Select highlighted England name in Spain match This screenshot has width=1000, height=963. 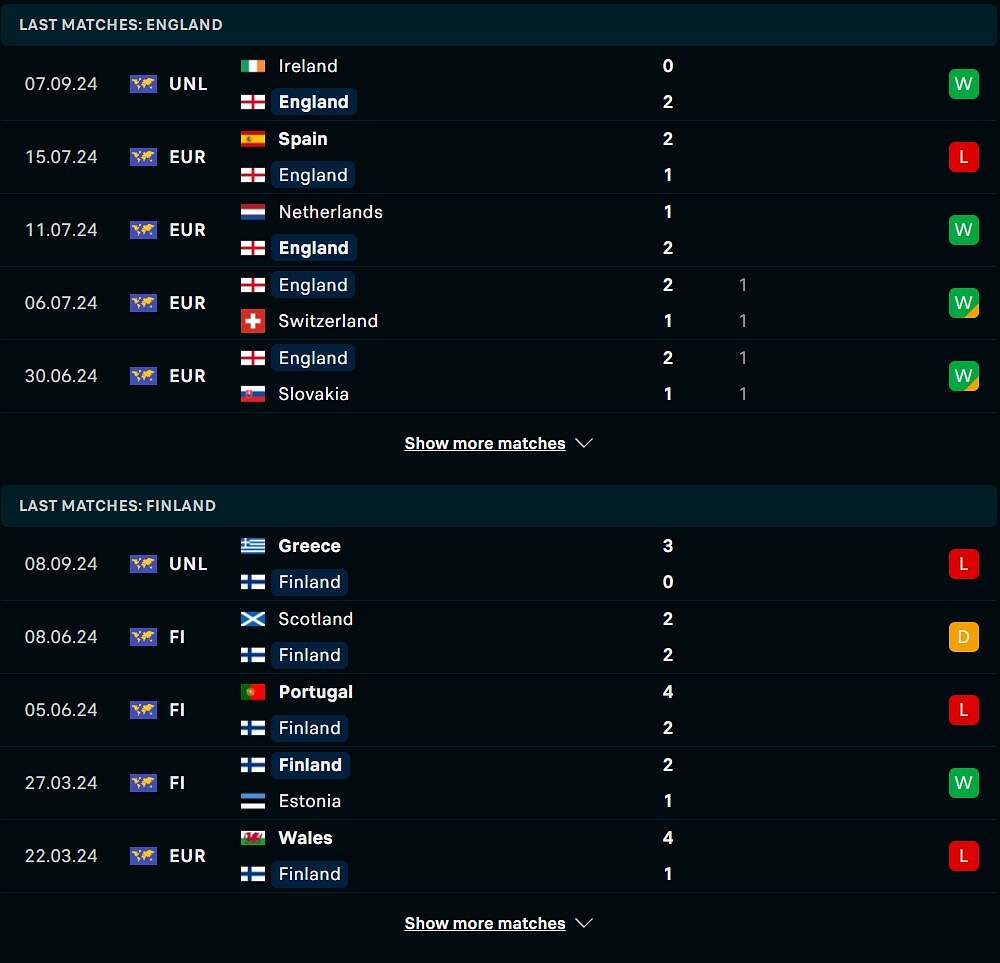coord(313,175)
